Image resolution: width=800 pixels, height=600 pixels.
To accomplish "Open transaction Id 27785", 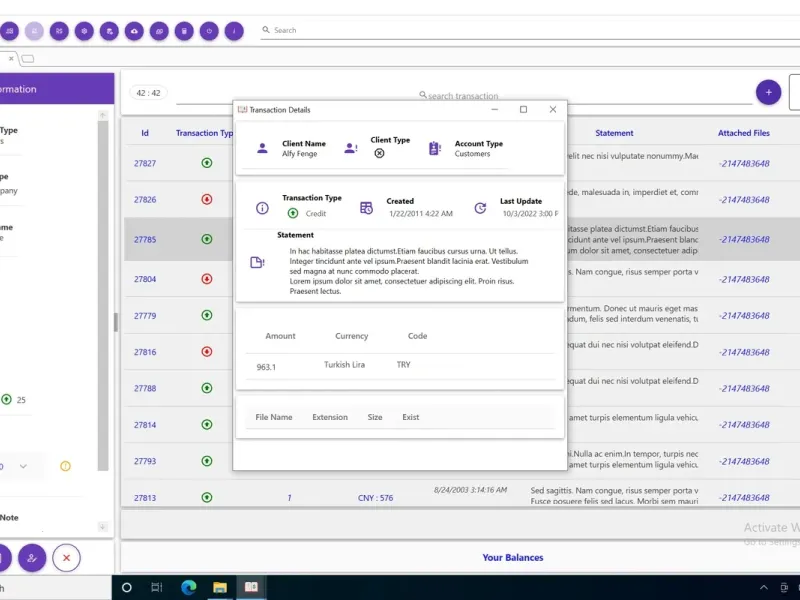I will 145,239.
